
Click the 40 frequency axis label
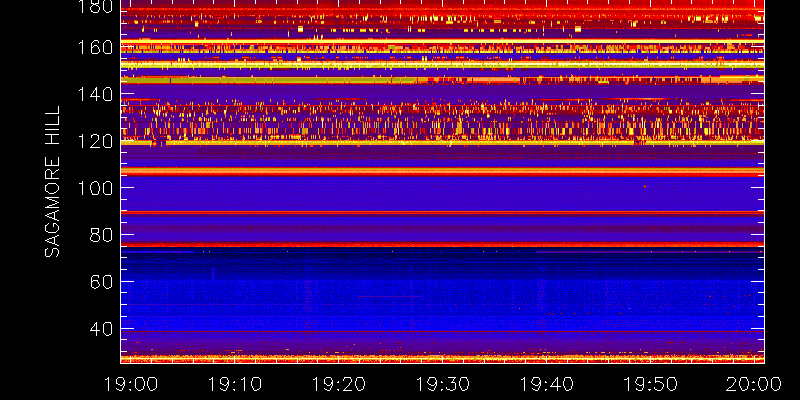click(101, 329)
